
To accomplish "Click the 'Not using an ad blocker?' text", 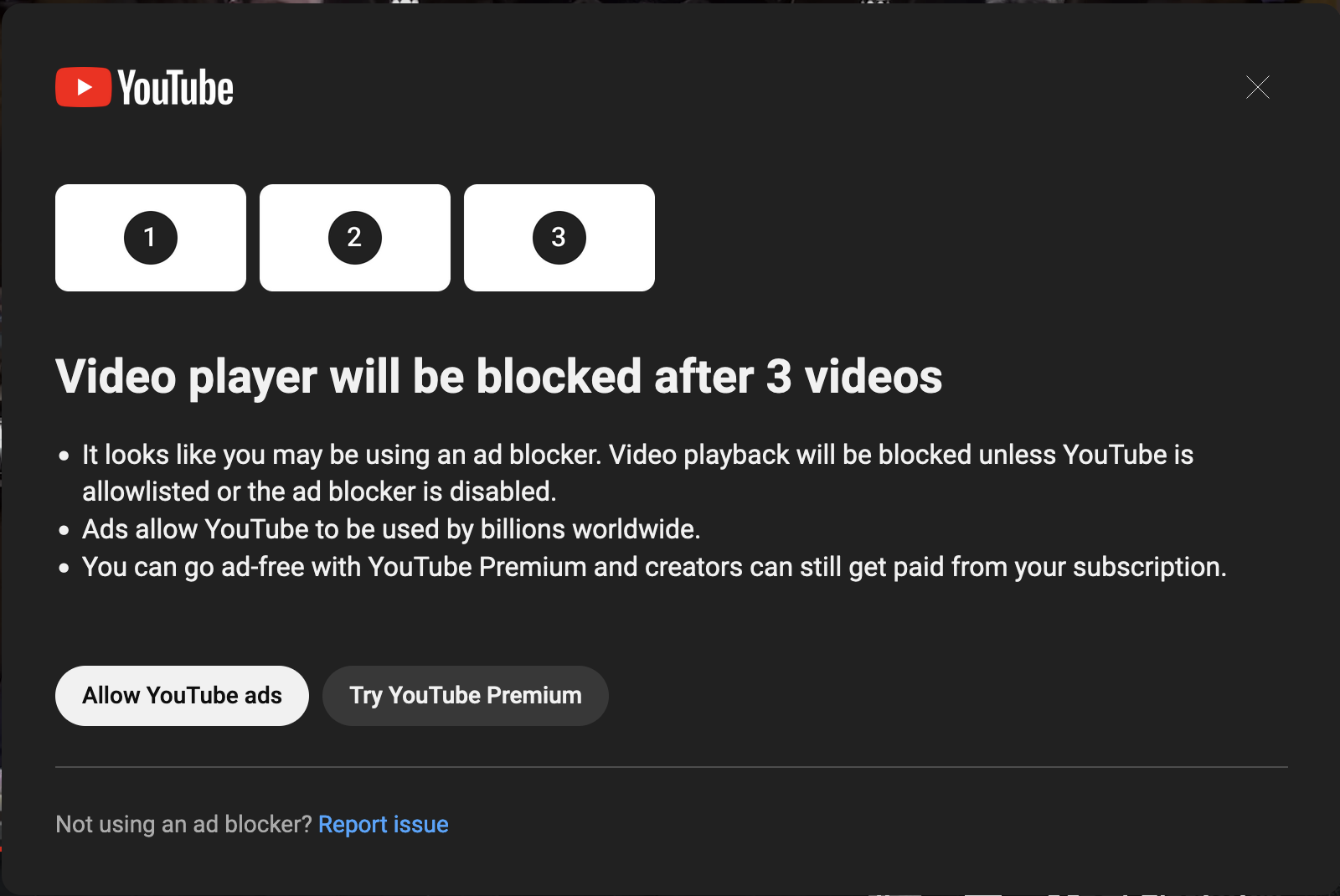I will tap(183, 825).
